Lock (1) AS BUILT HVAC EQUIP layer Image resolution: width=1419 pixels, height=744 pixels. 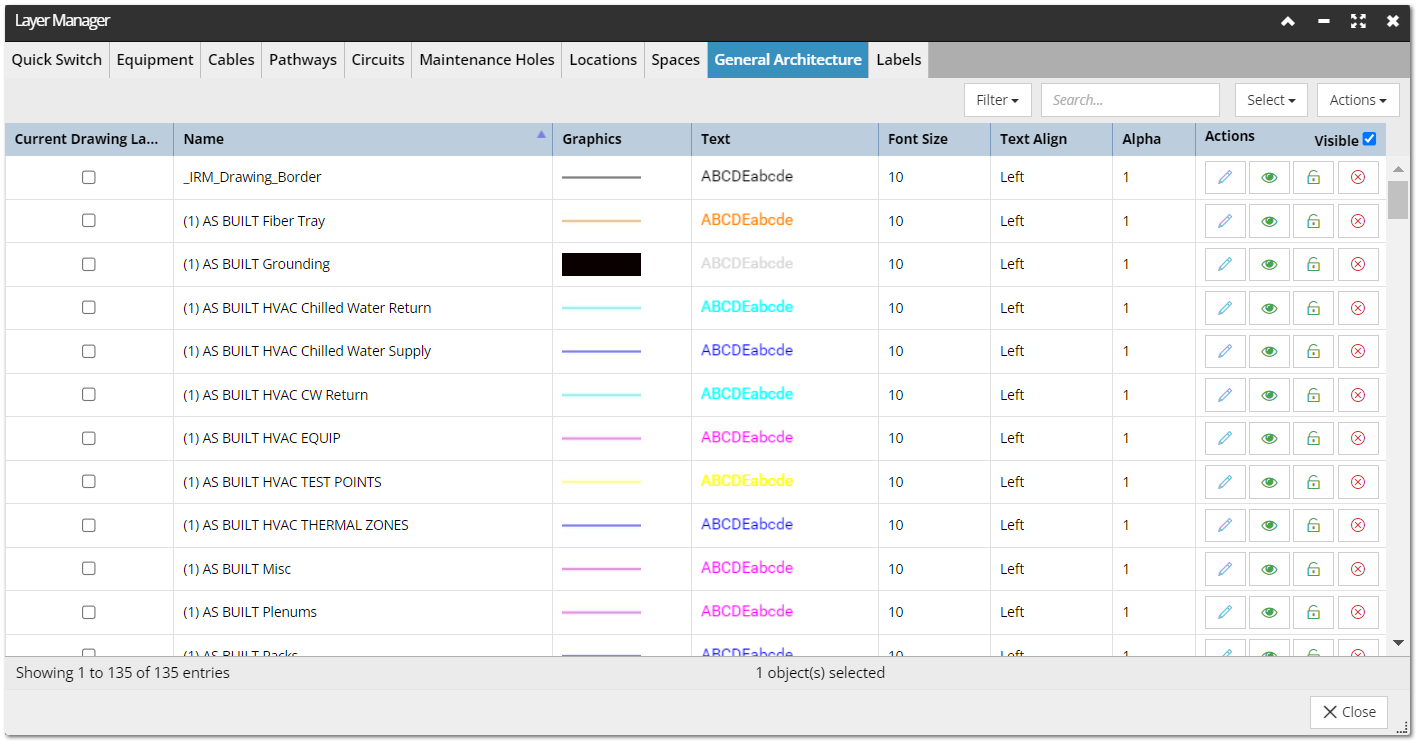coord(1313,438)
